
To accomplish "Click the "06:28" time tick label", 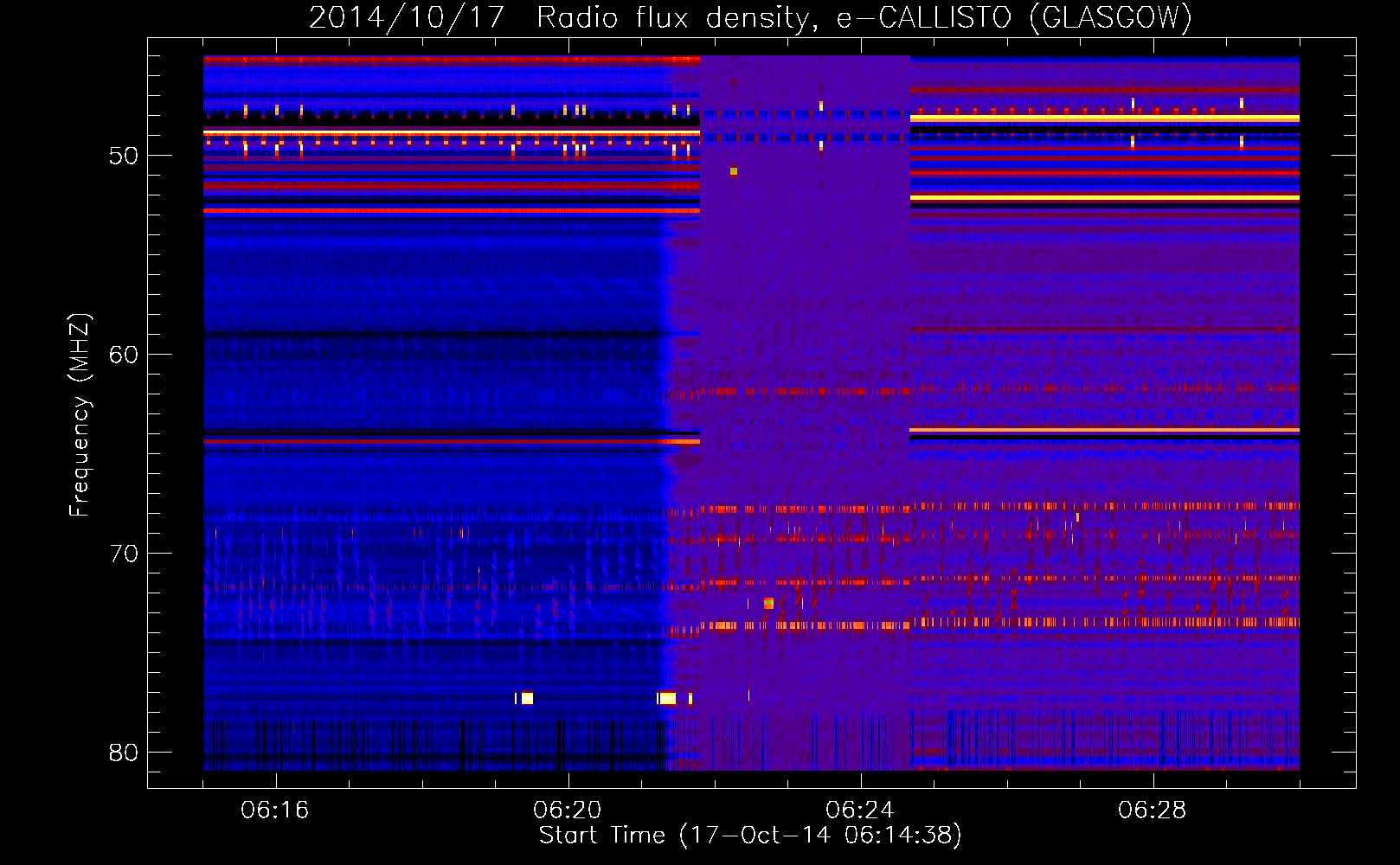I will [1152, 811].
